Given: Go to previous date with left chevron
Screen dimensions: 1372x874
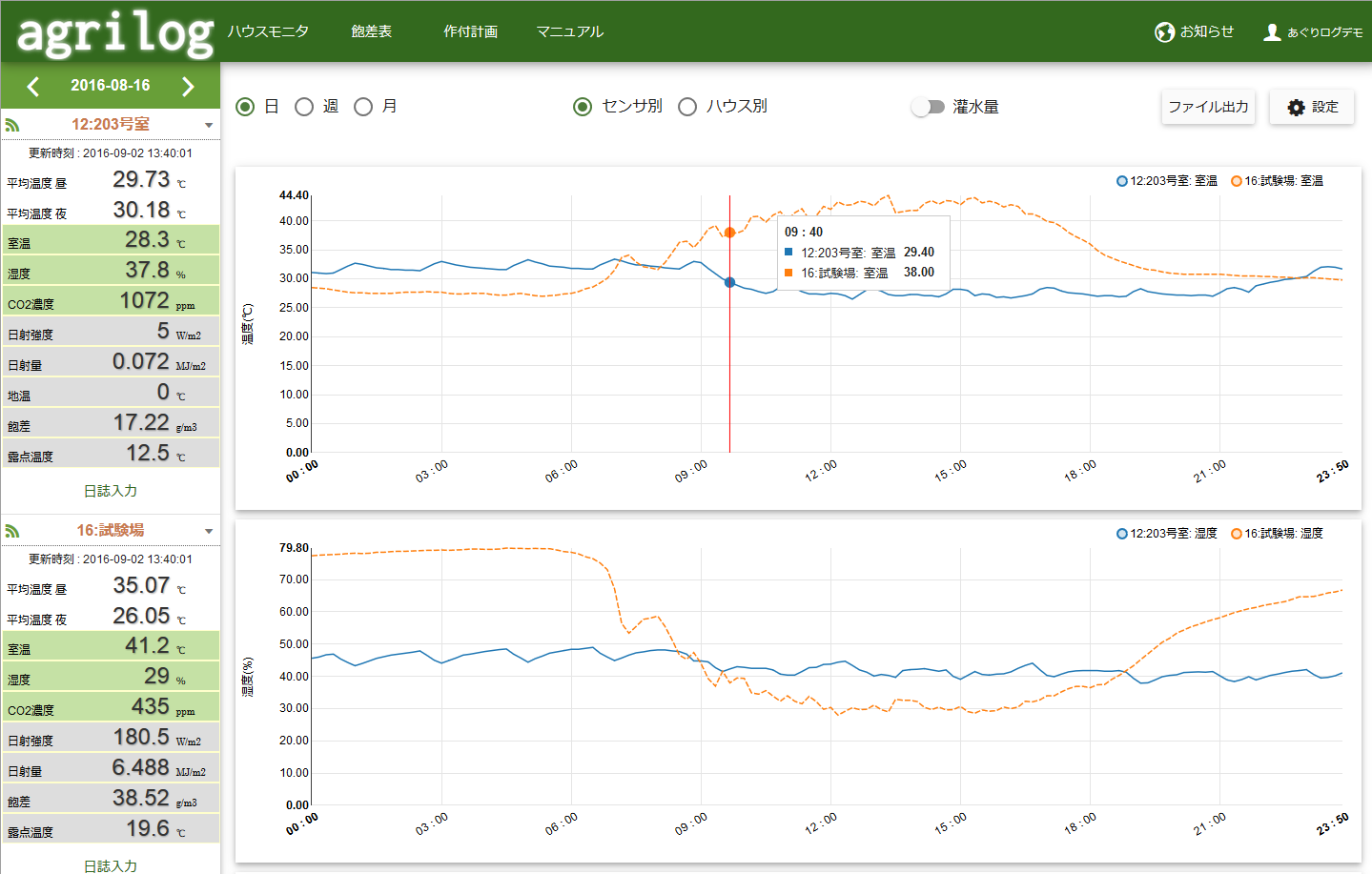Looking at the screenshot, I should click(33, 87).
